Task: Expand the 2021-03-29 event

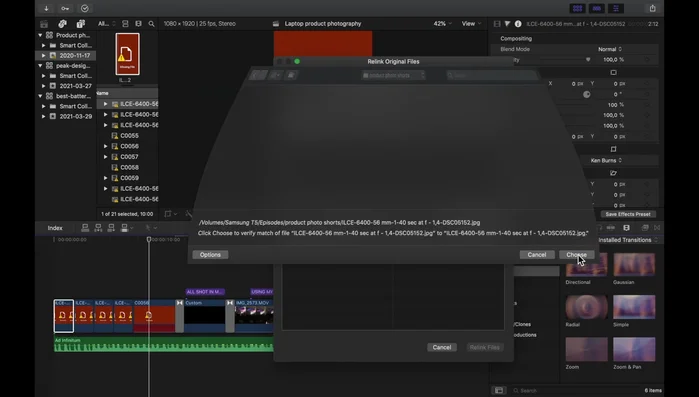Action: [x=43, y=116]
